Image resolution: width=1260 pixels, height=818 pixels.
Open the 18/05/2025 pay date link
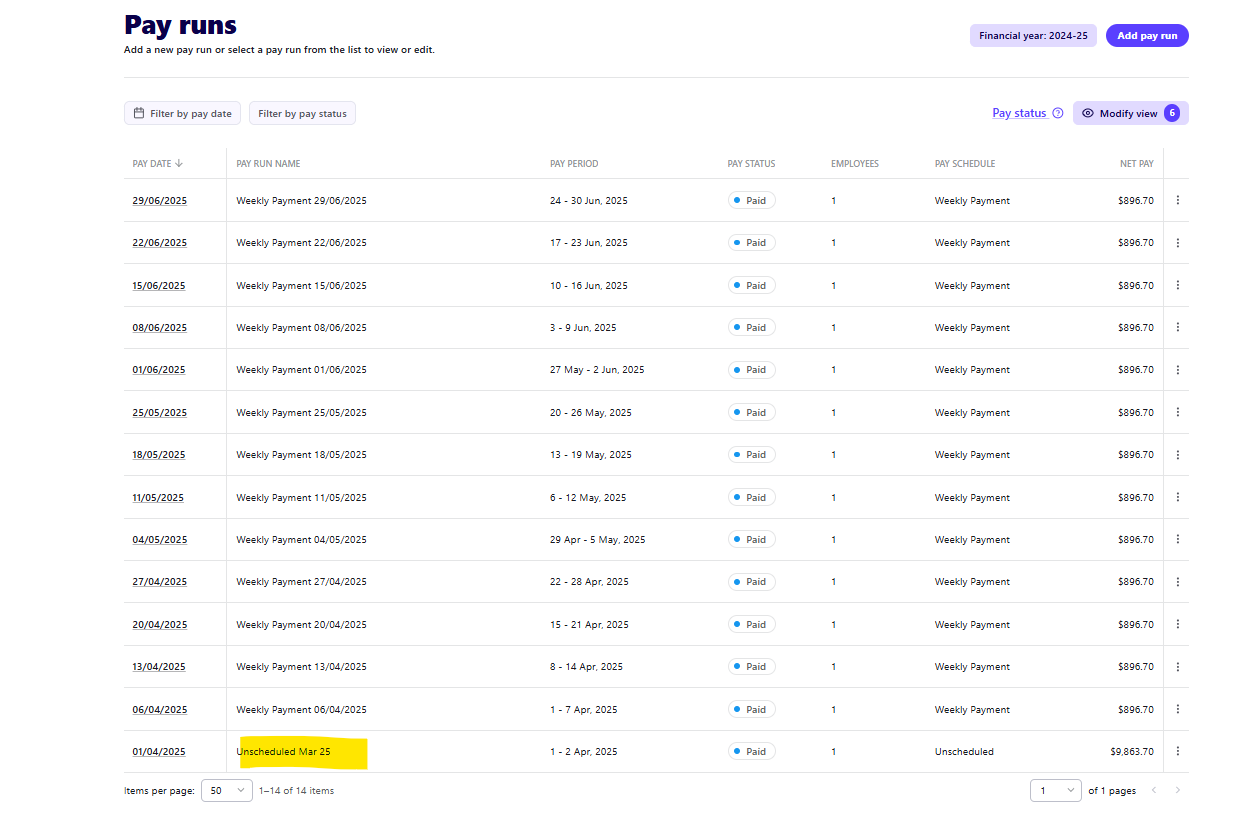click(159, 454)
